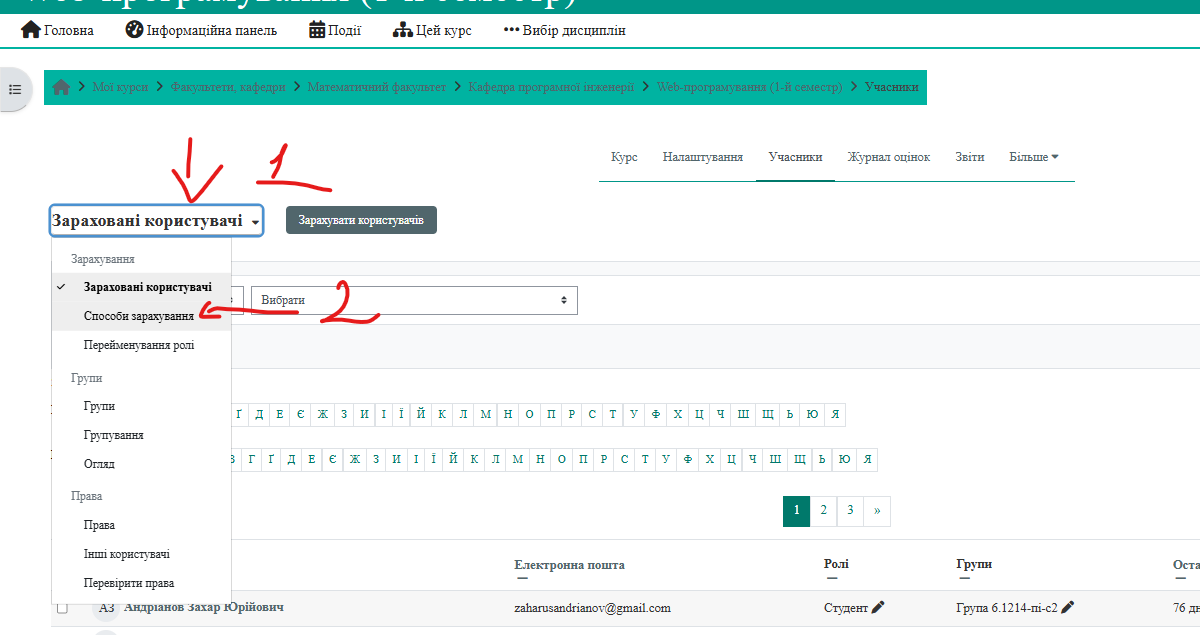Viewport: 1200px width, 635px height.
Task: Expand the Більше menu in course navigation
Action: [x=1033, y=157]
